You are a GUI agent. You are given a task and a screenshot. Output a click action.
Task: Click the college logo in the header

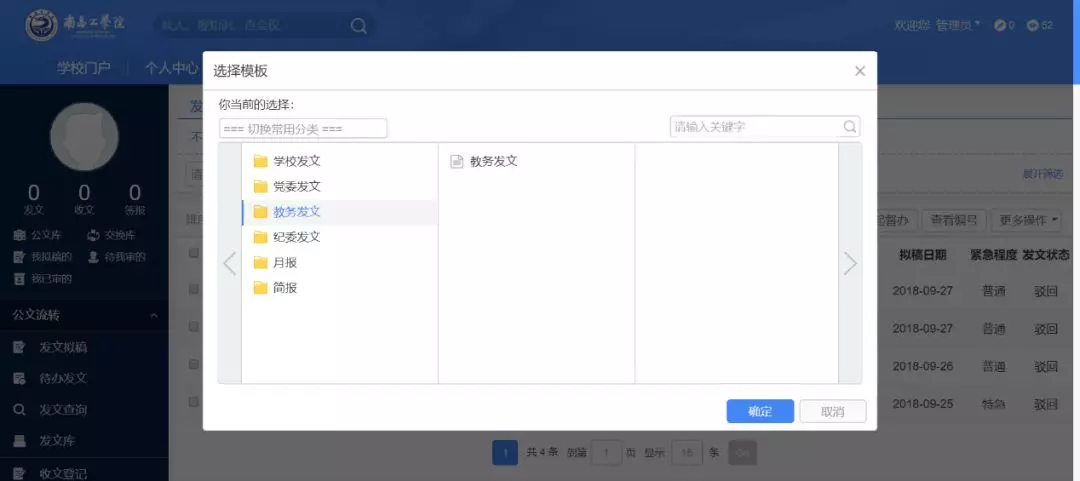pos(76,25)
